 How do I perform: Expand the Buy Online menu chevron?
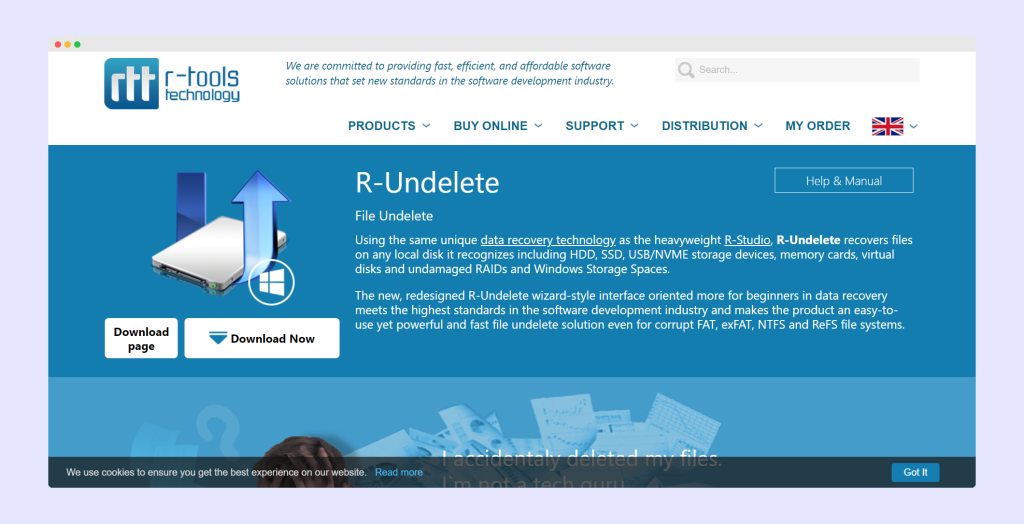pyautogui.click(x=538, y=125)
